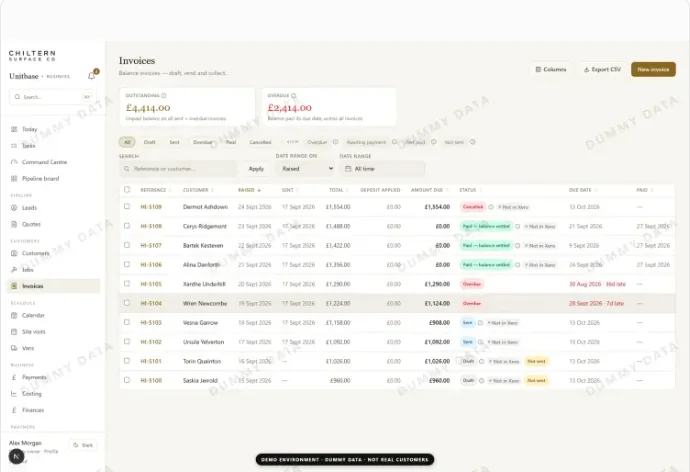Focus the sidebar Search box

tap(52, 97)
